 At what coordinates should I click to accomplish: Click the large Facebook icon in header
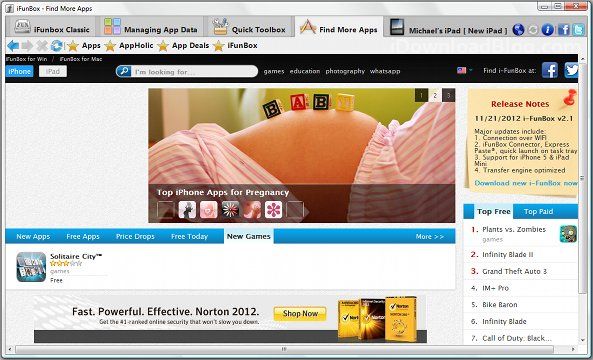pos(550,70)
